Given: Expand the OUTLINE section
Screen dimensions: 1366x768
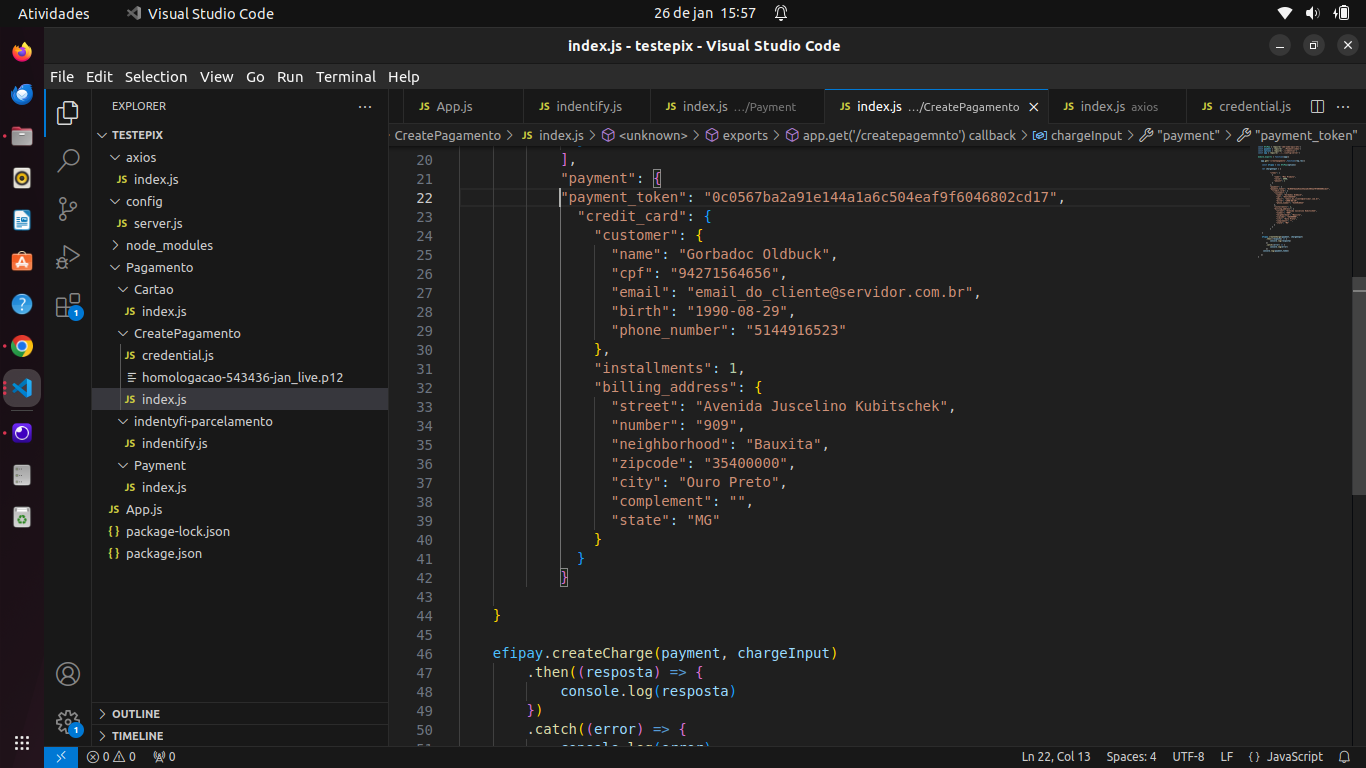Looking at the screenshot, I should point(240,714).
